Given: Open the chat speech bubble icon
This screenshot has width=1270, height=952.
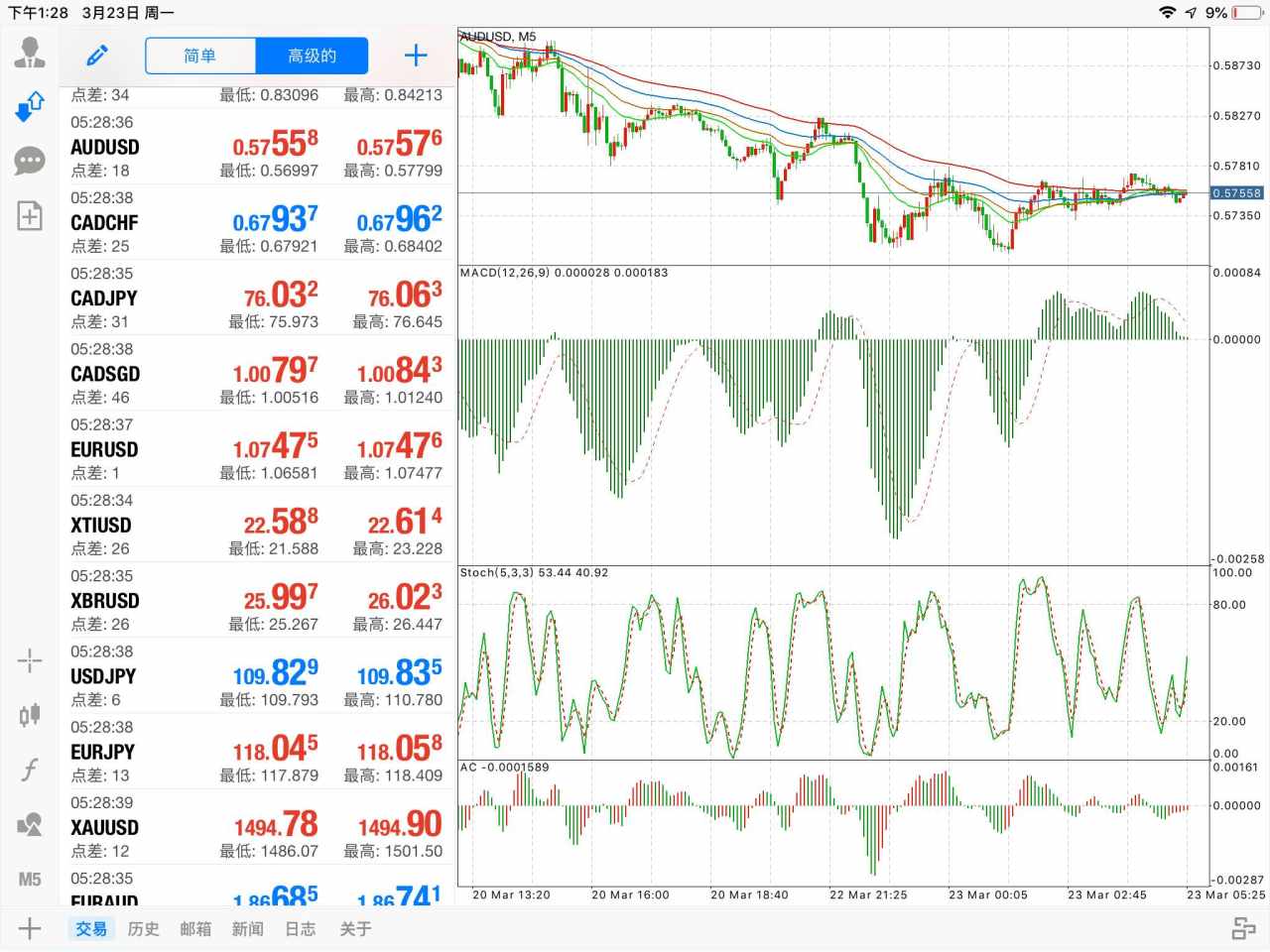Looking at the screenshot, I should [30, 161].
